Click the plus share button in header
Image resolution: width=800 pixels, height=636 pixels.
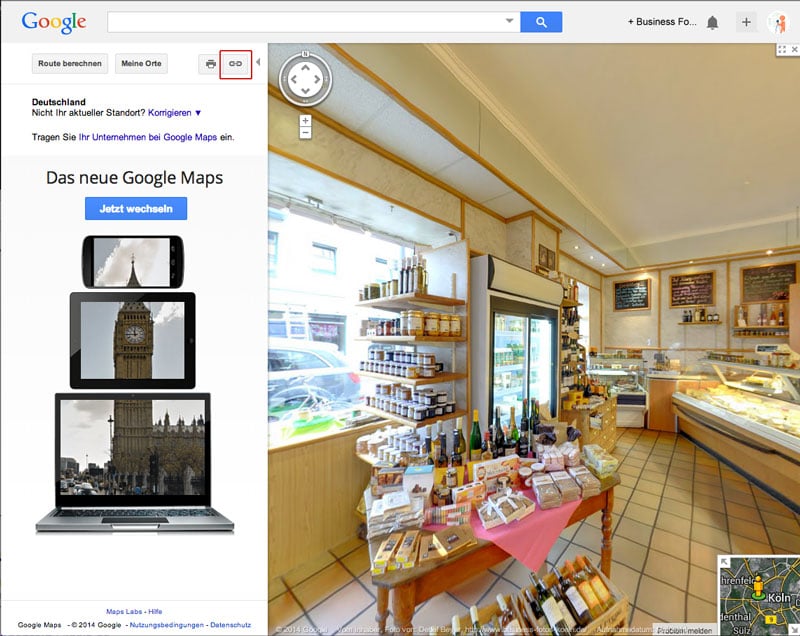(x=746, y=22)
